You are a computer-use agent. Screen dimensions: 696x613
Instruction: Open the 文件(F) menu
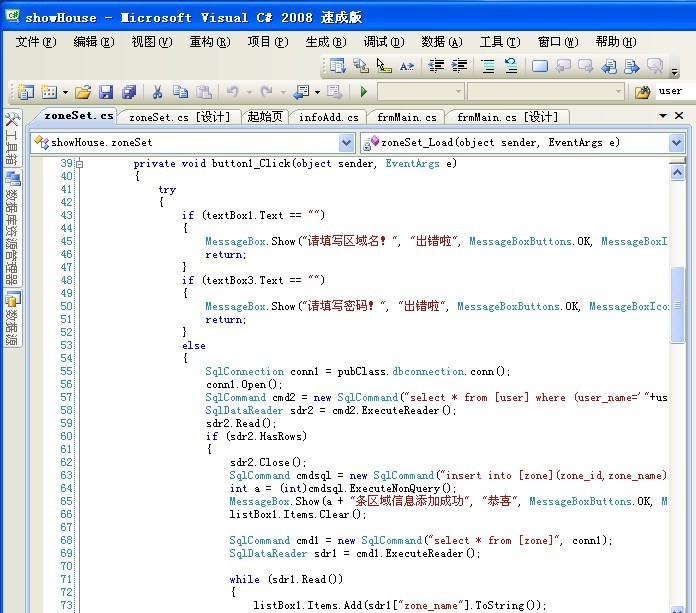(36, 42)
